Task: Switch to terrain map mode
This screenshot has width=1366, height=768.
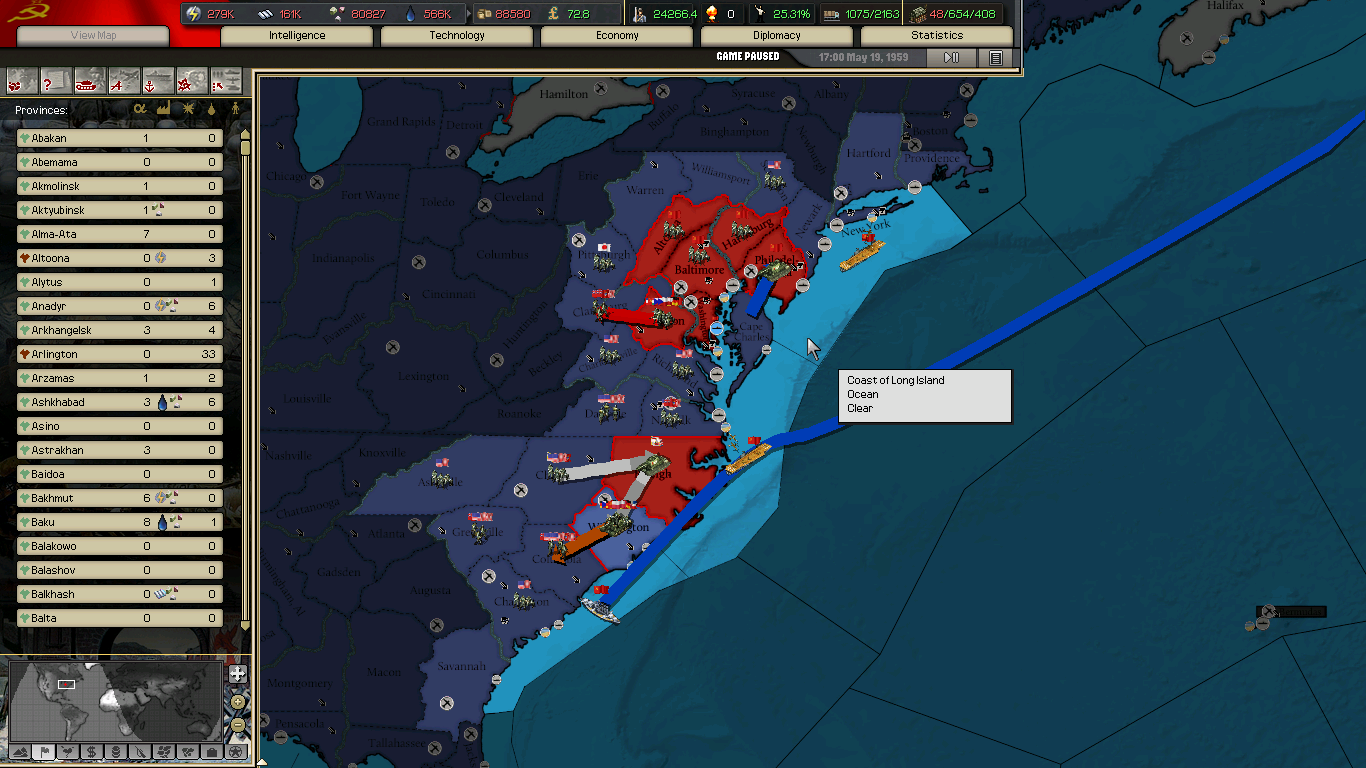Action: click(19, 751)
